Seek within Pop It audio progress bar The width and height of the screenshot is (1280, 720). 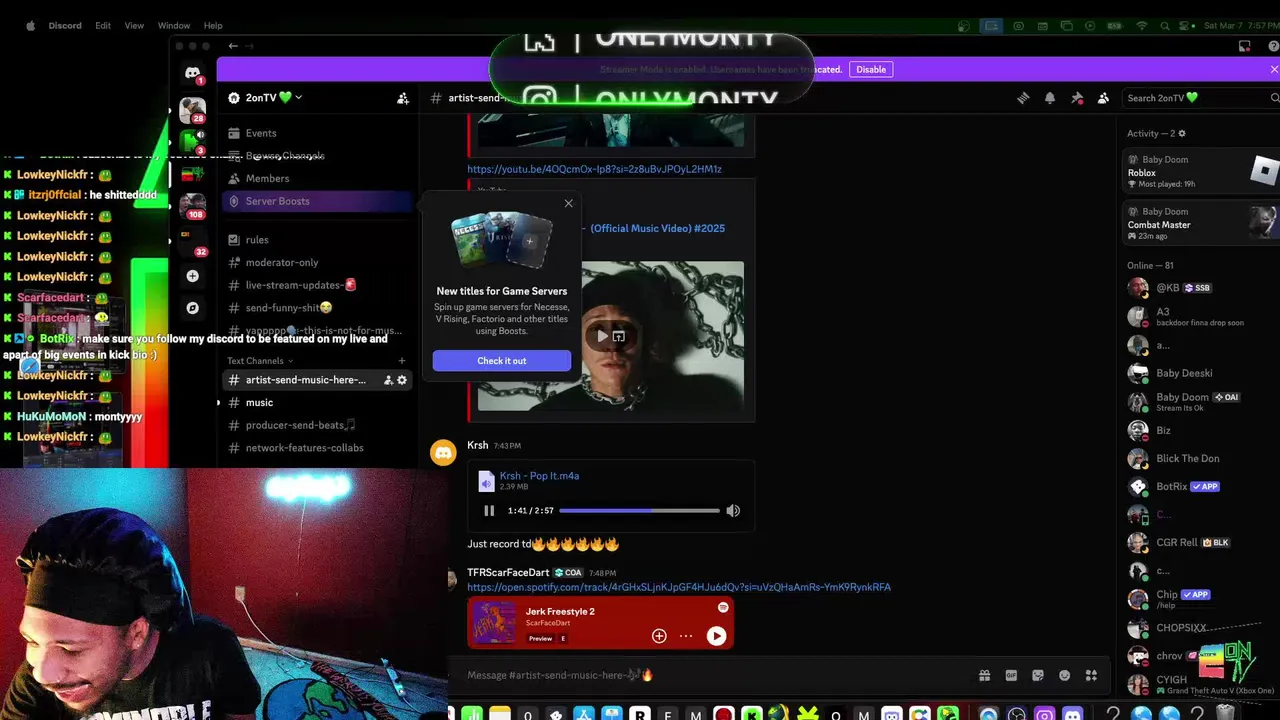(x=639, y=510)
